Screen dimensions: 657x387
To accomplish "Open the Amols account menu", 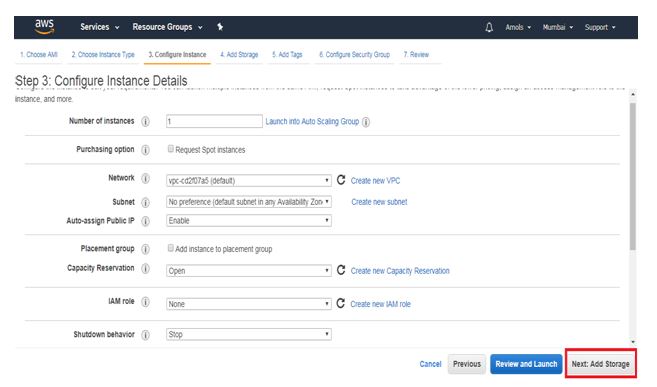I will click(x=518, y=27).
